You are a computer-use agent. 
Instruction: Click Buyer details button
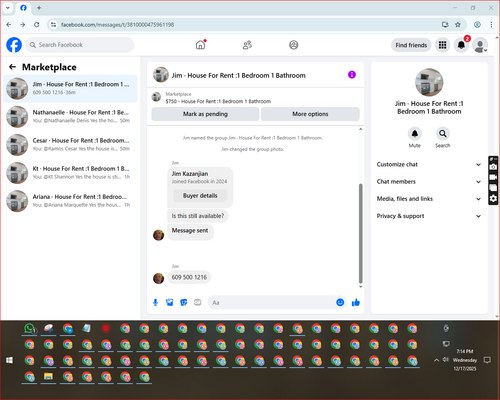point(200,196)
